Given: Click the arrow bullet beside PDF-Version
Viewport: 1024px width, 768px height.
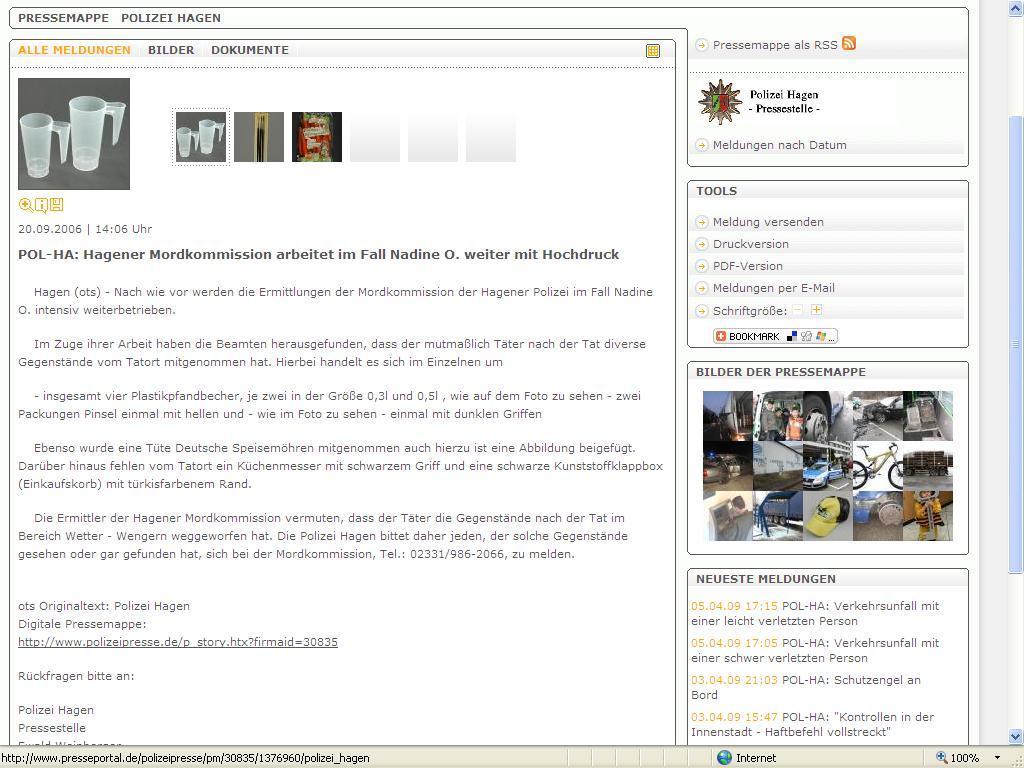Looking at the screenshot, I should point(702,266).
